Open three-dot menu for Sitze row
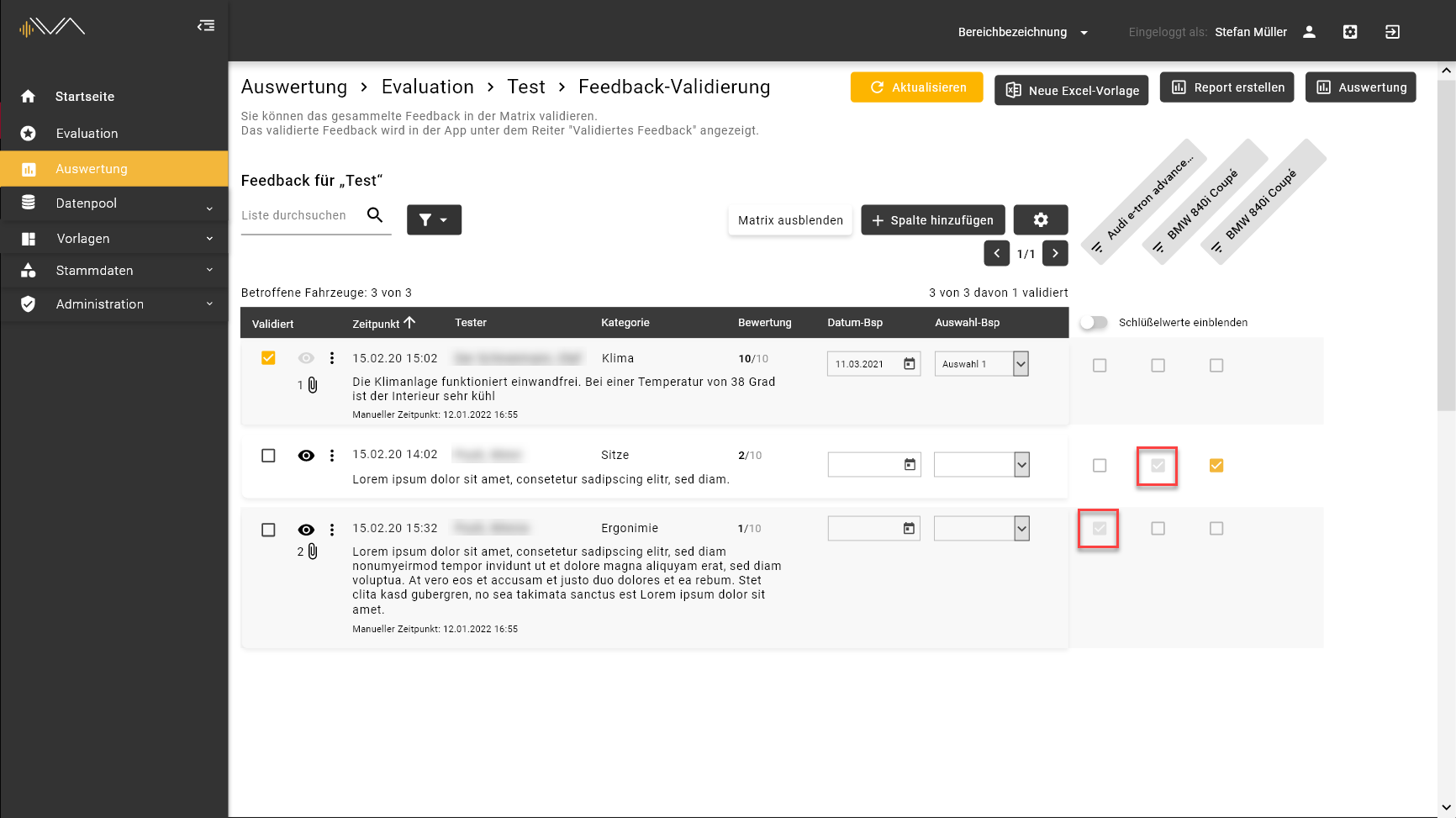This screenshot has width=1456, height=818. pyautogui.click(x=332, y=455)
